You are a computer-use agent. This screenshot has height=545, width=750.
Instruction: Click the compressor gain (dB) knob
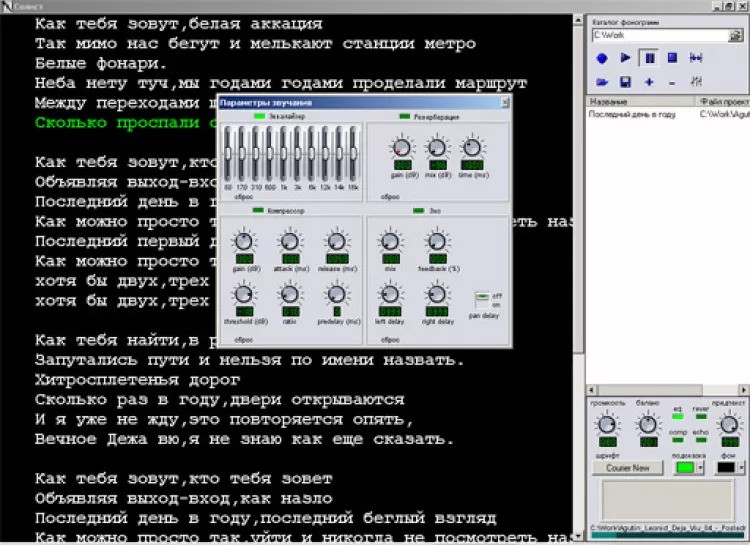click(x=244, y=242)
